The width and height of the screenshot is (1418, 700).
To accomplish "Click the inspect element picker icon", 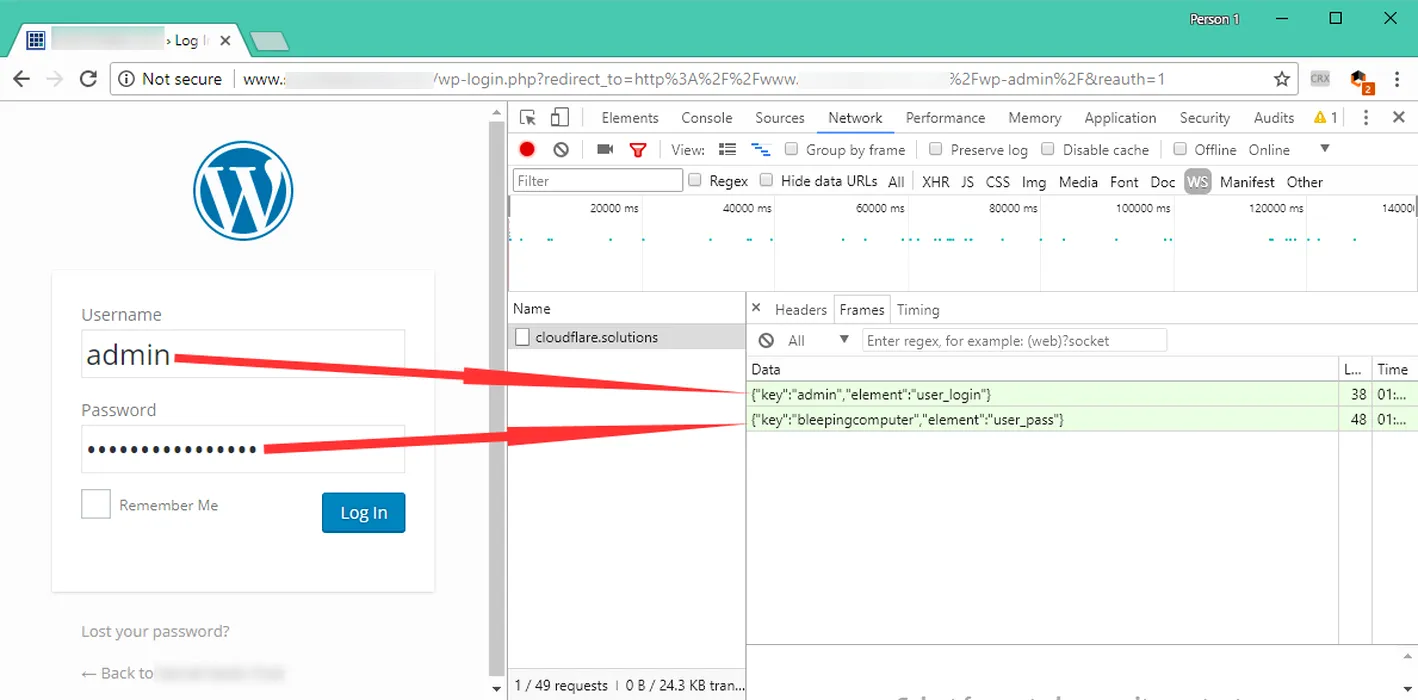I will 528,118.
